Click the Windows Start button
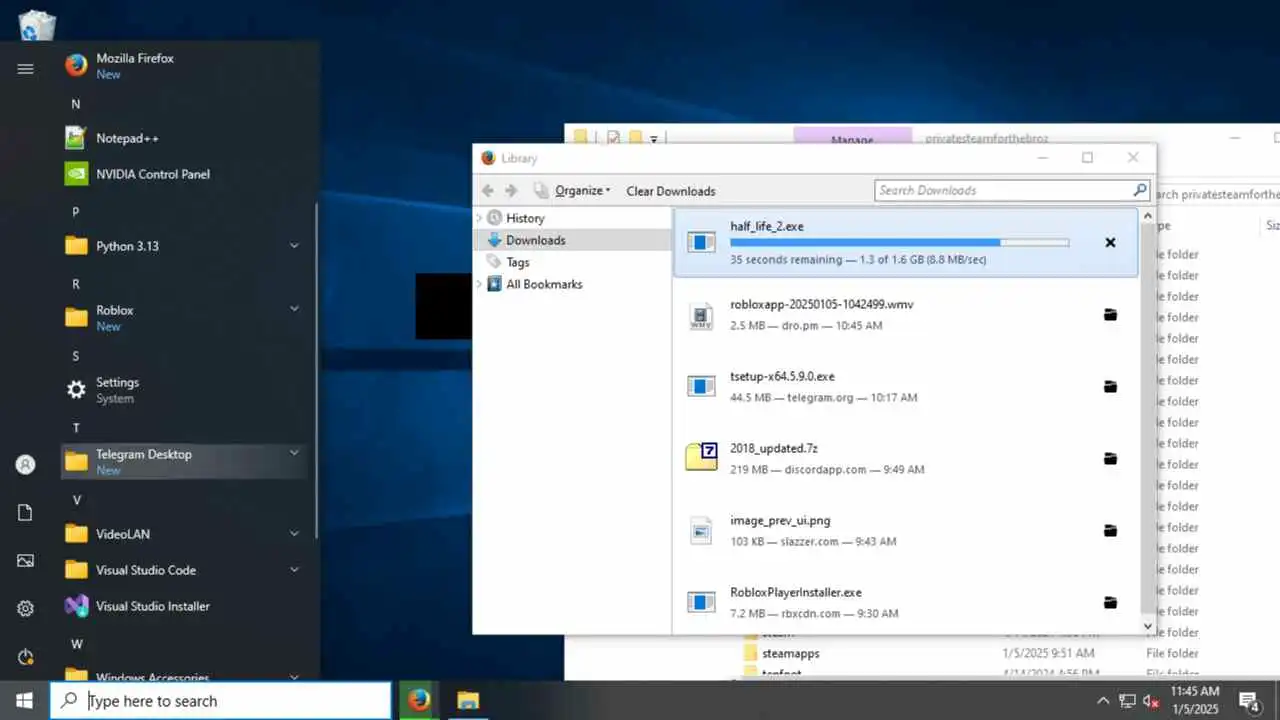Image resolution: width=1280 pixels, height=720 pixels. 24,700
